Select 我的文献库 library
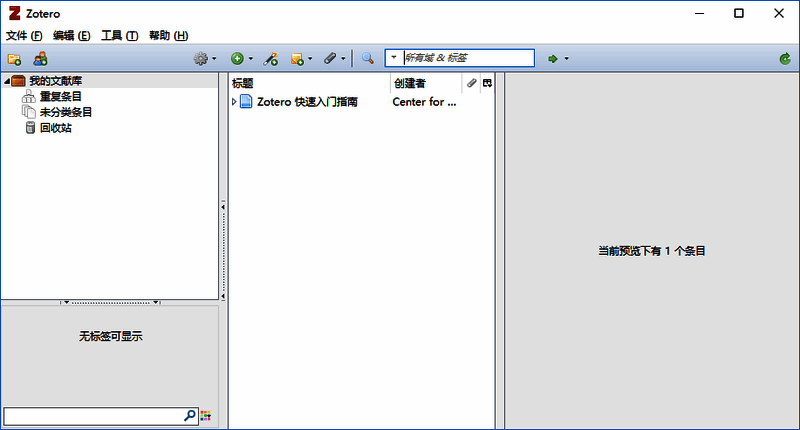800x430 pixels. [x=55, y=81]
